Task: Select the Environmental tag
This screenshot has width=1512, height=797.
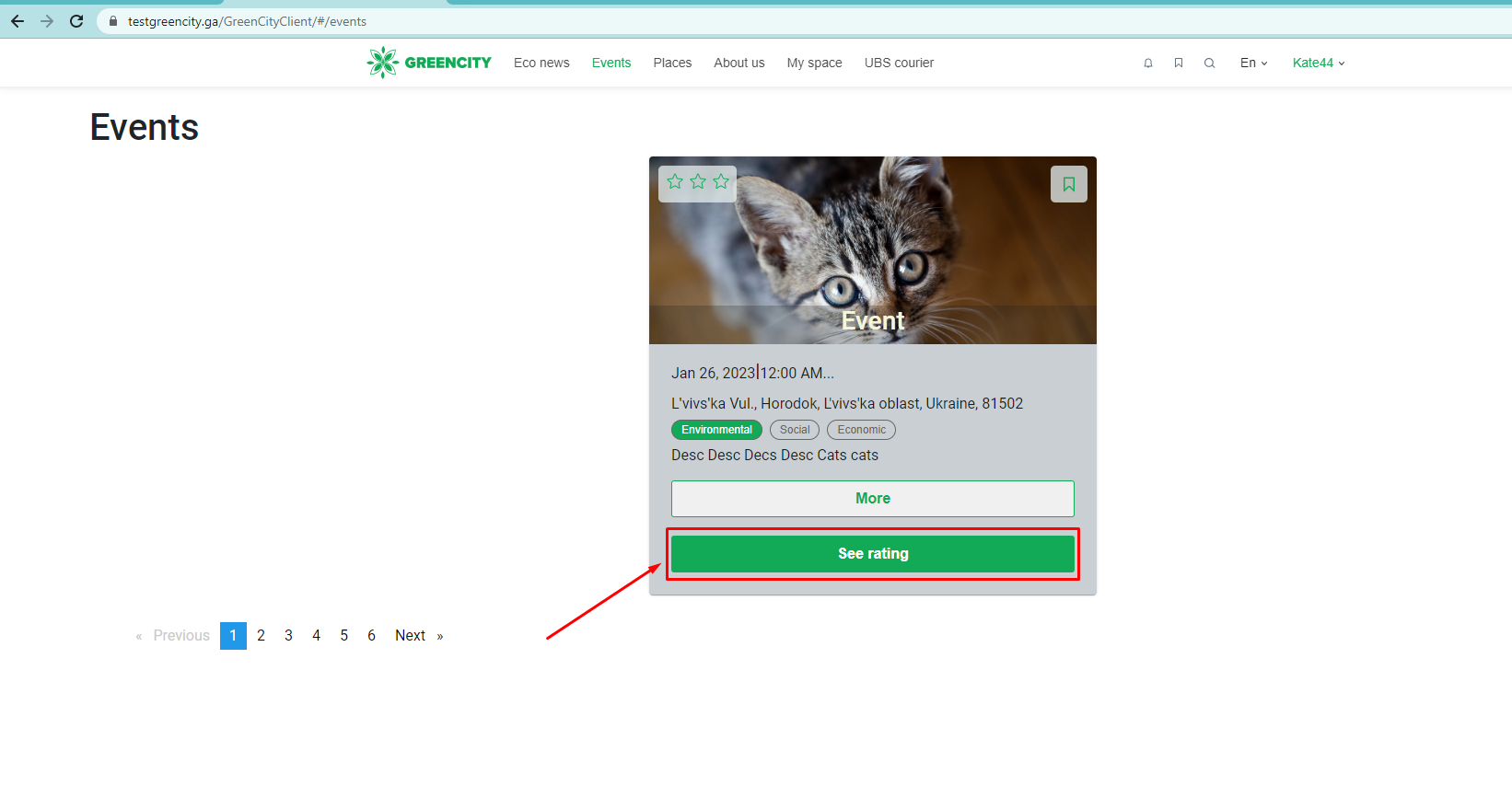Action: point(716,430)
